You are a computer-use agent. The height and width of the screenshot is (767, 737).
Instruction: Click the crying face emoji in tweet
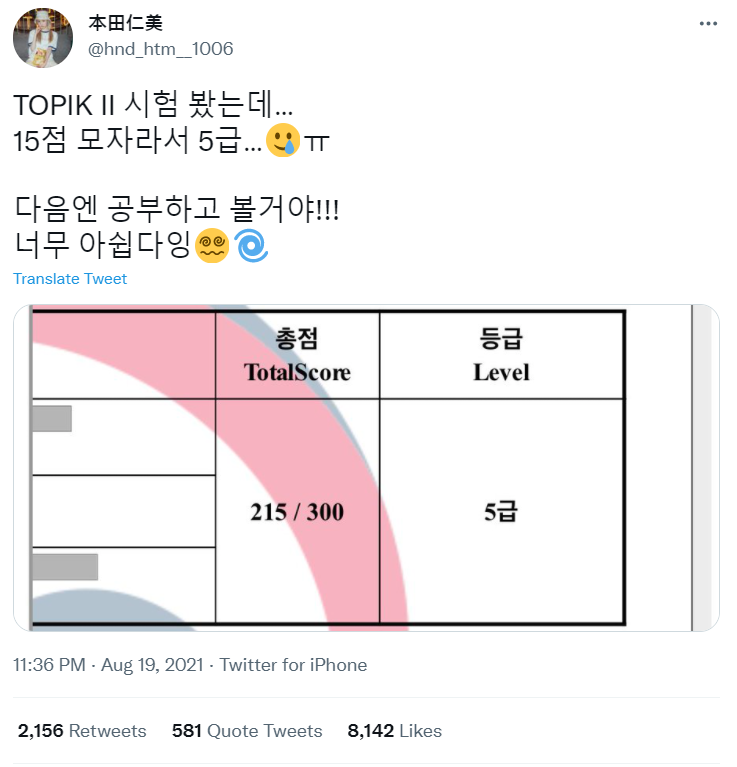click(283, 143)
